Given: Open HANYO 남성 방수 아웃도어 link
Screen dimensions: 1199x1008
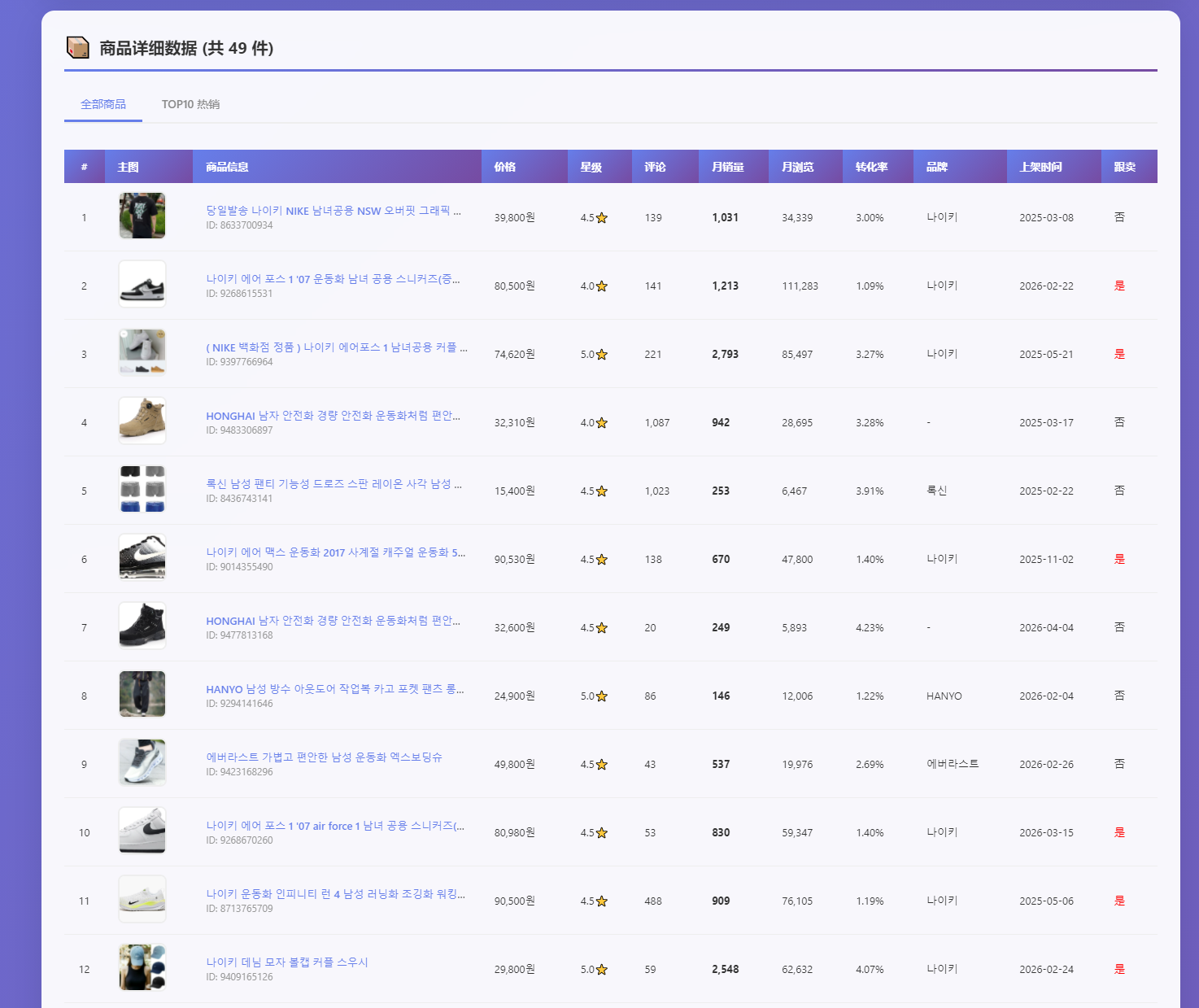Looking at the screenshot, I should (x=335, y=689).
